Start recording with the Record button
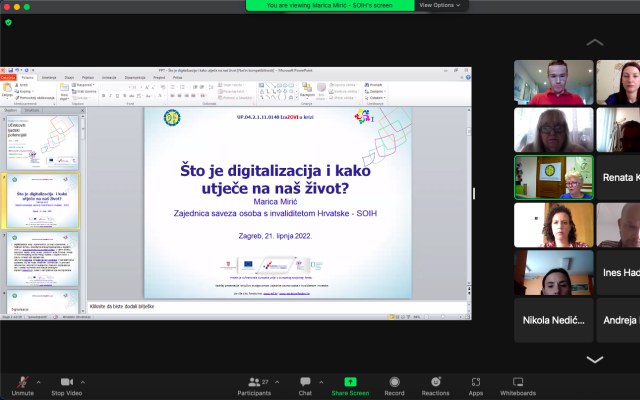Screen dimensions: 640x400 coord(394,386)
